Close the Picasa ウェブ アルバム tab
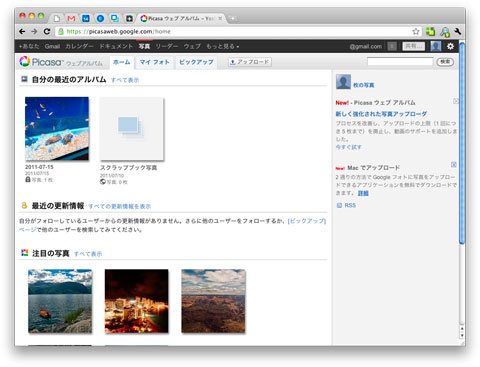480x367 pixels. coord(220,18)
